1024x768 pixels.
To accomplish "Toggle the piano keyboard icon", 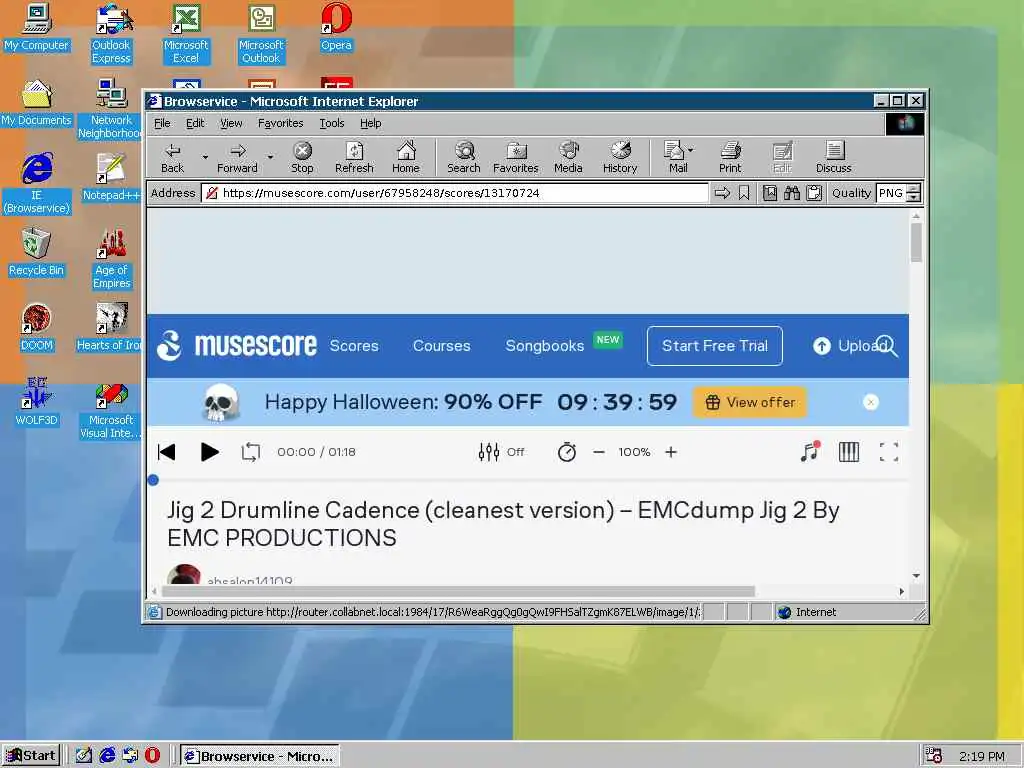I will click(849, 452).
